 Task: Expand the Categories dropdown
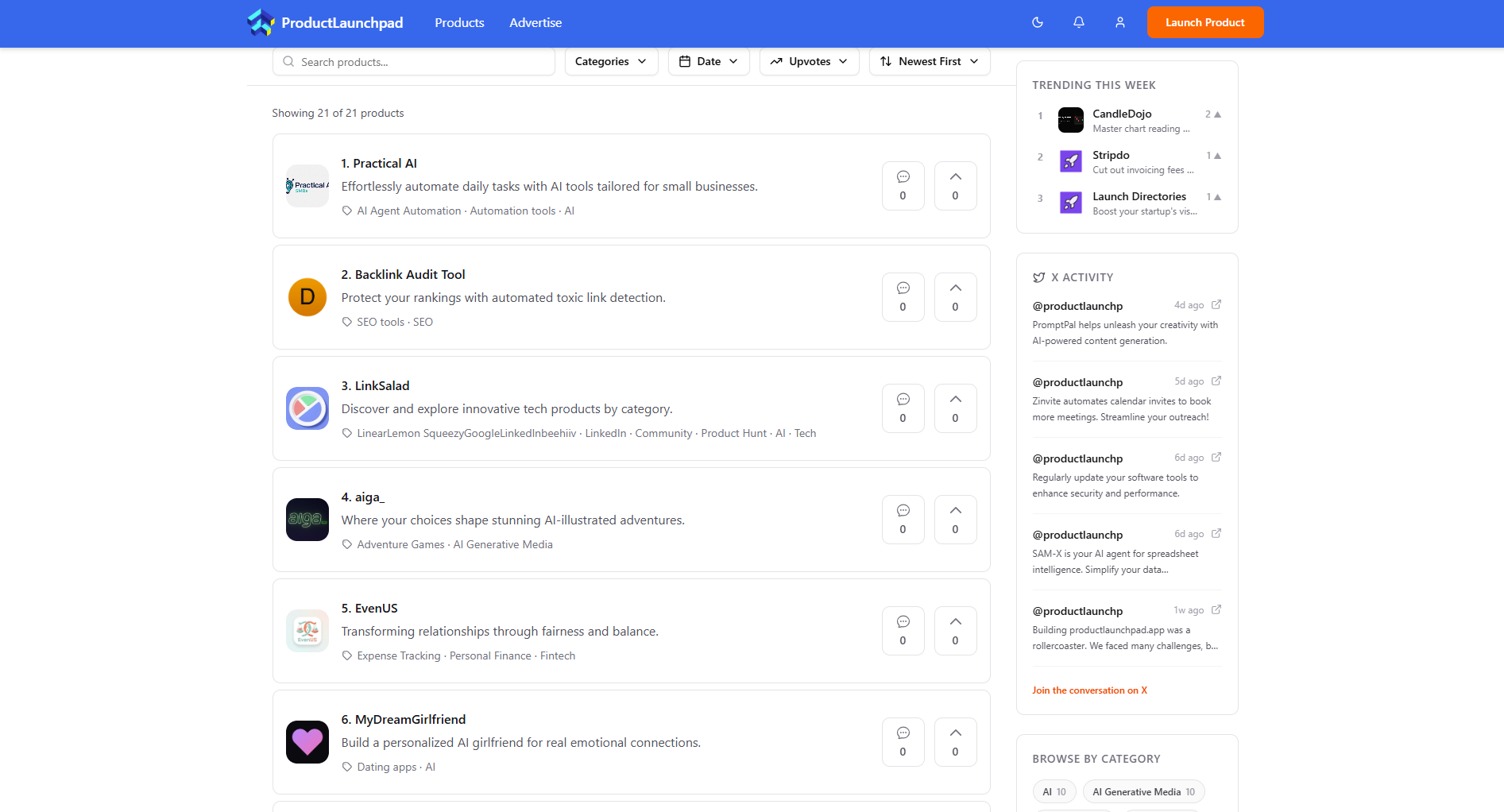pos(611,61)
